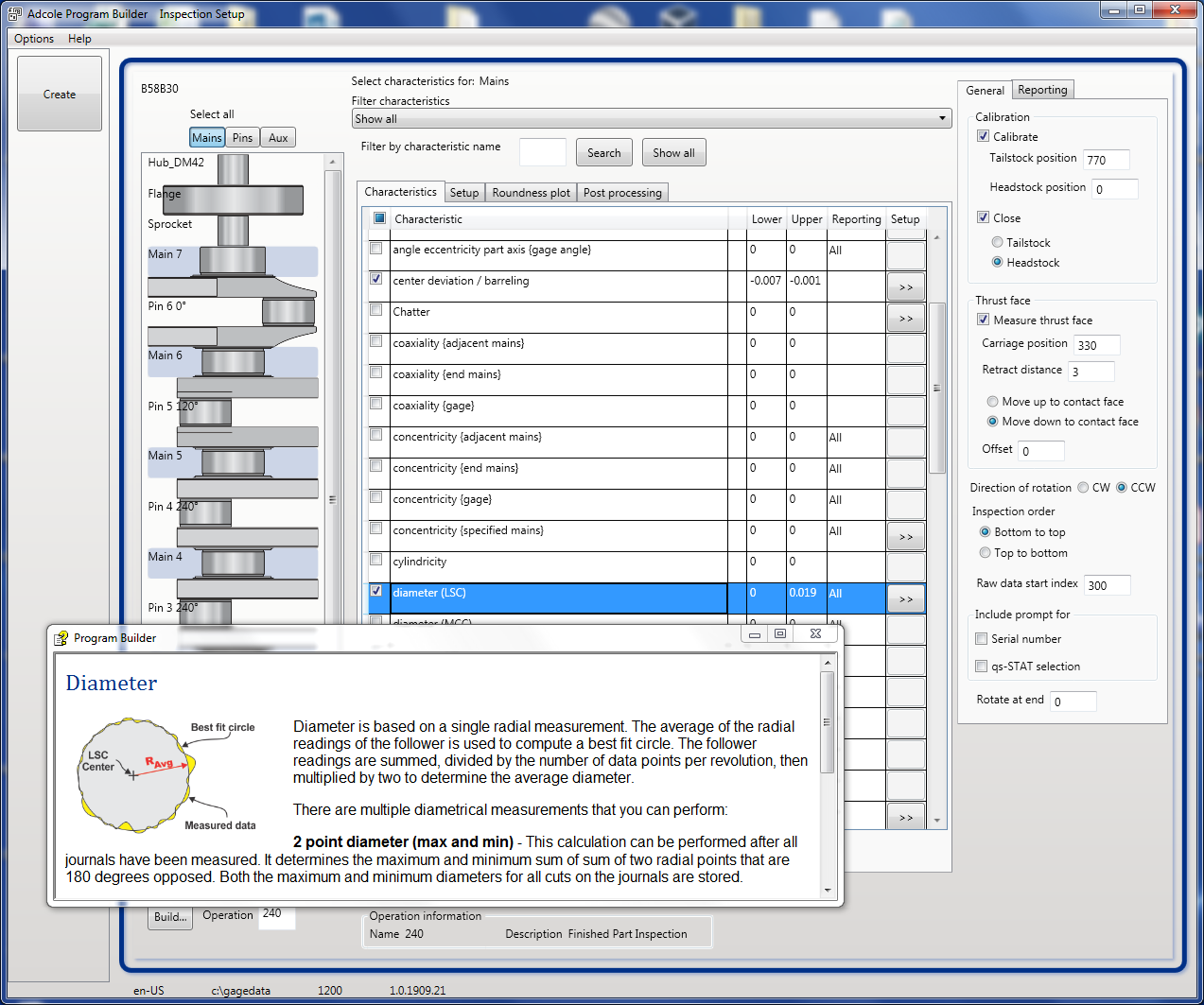Viewport: 1204px width, 1005px height.
Task: Enable the Serial number prompt checkbox
Action: coord(981,638)
